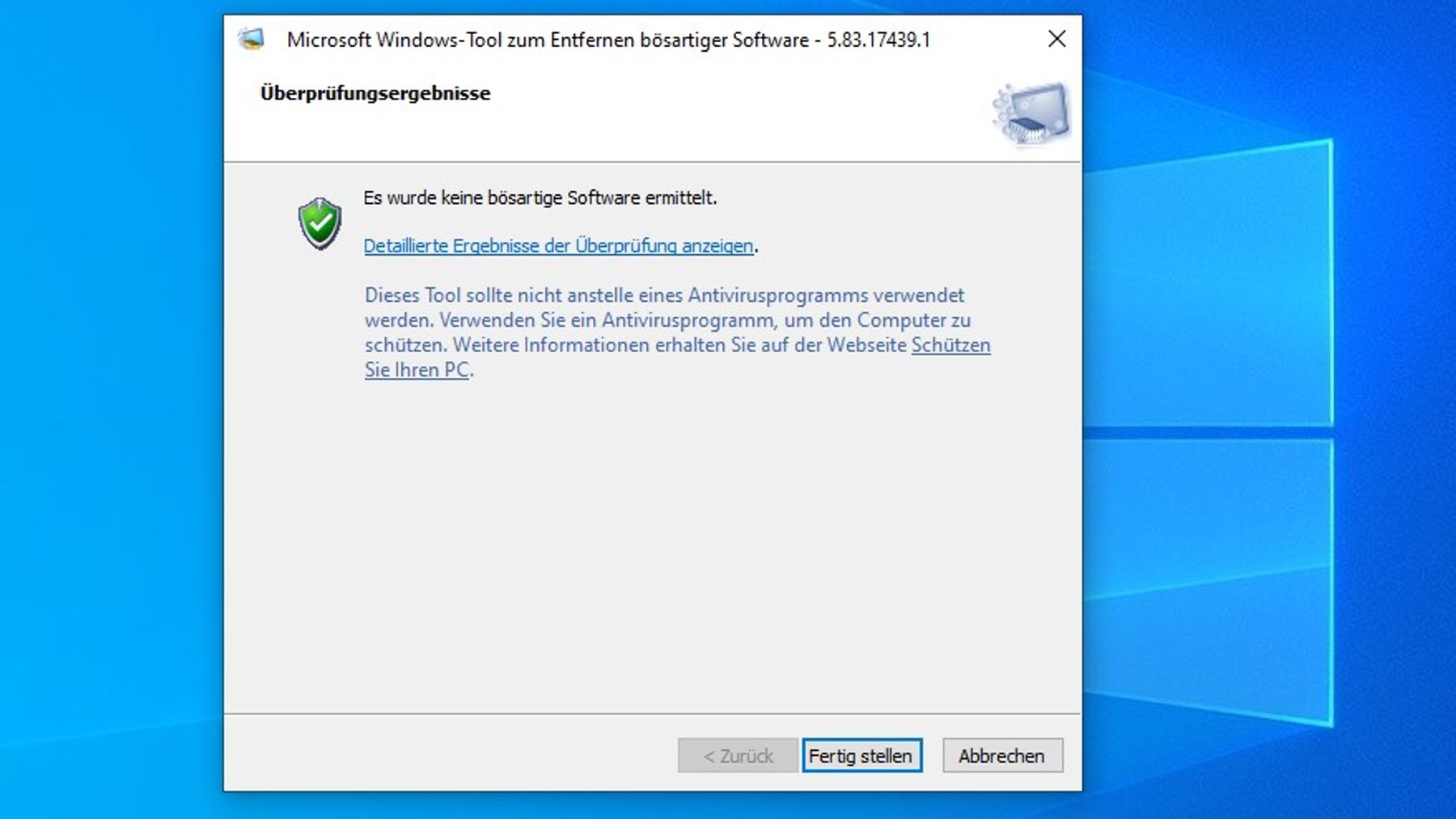This screenshot has width=1456, height=819.
Task: Click the title bar app icon
Action: (x=252, y=39)
